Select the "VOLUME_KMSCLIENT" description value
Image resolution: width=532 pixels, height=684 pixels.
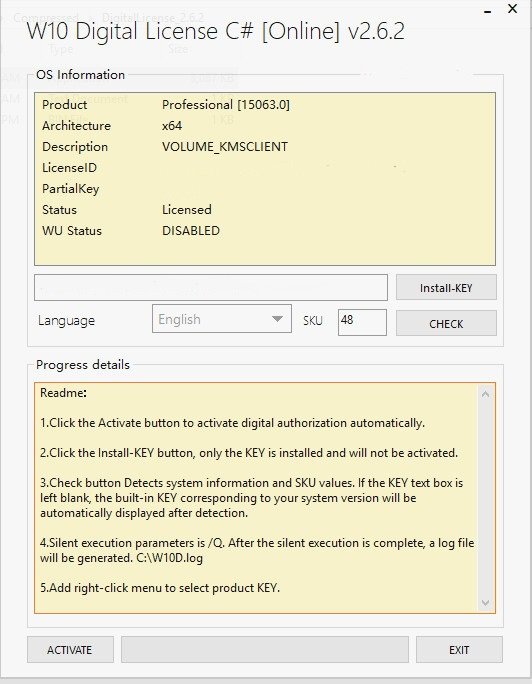tap(225, 147)
